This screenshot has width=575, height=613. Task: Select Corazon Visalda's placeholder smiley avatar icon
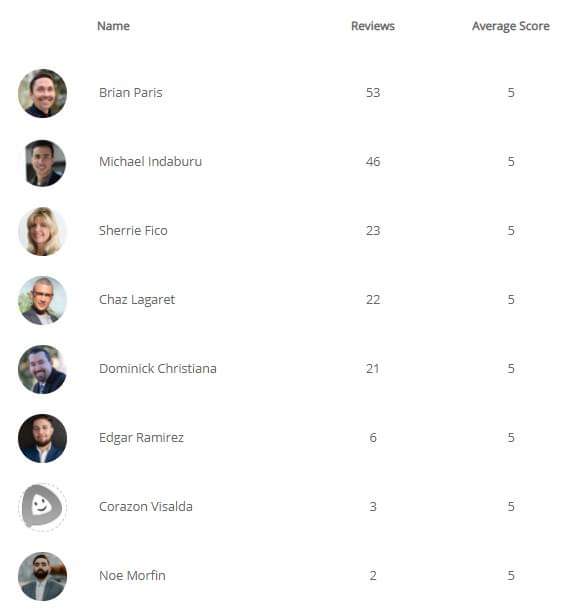43,507
